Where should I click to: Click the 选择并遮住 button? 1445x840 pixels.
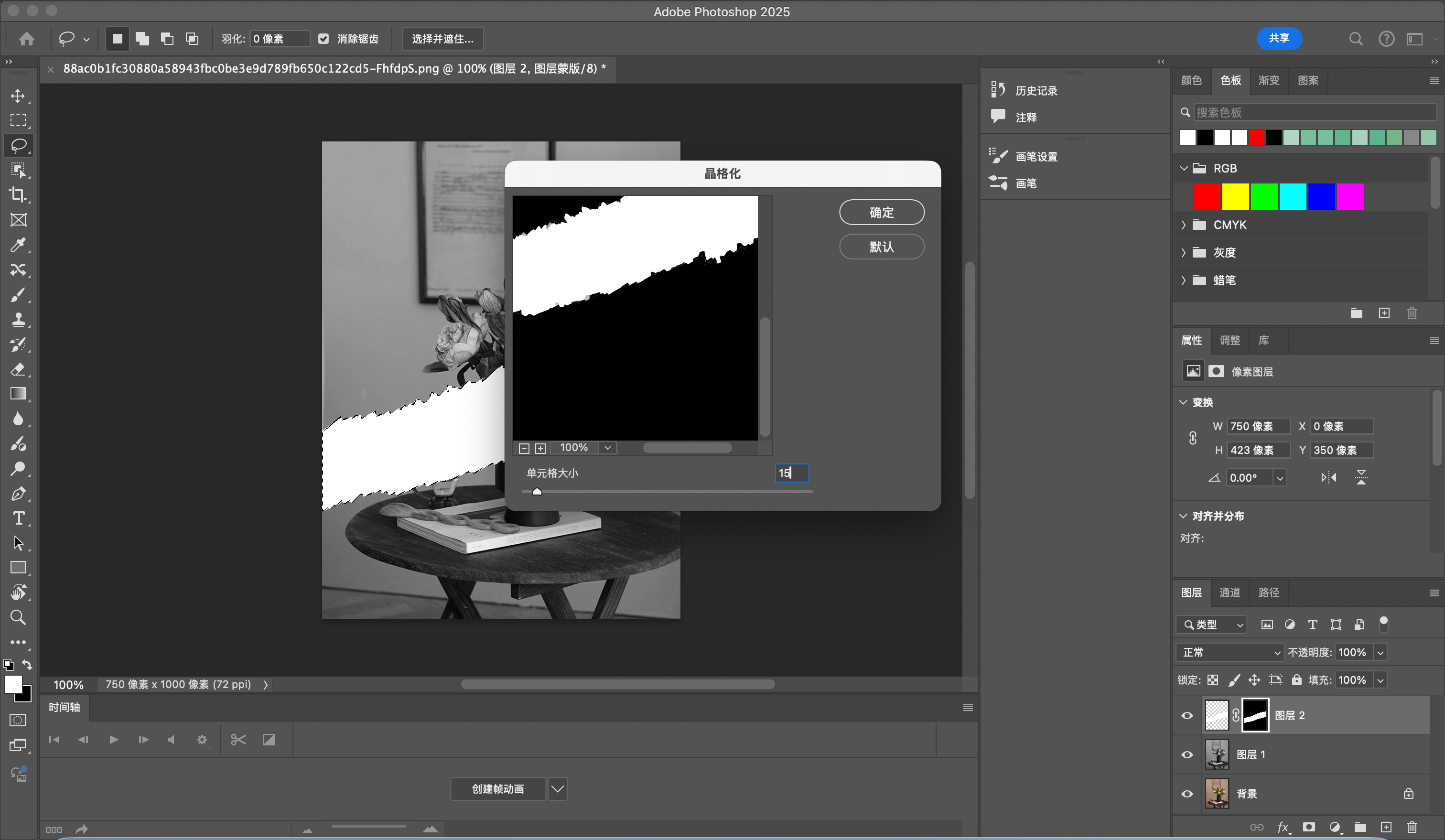pos(442,38)
